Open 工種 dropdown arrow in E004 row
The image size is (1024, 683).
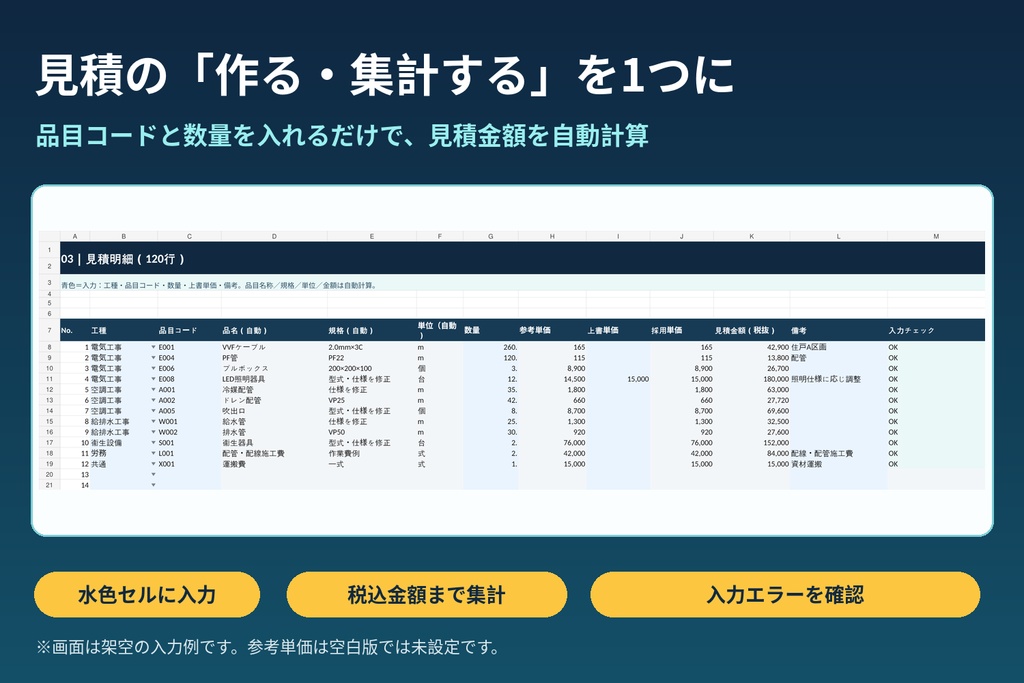pyautogui.click(x=153, y=358)
